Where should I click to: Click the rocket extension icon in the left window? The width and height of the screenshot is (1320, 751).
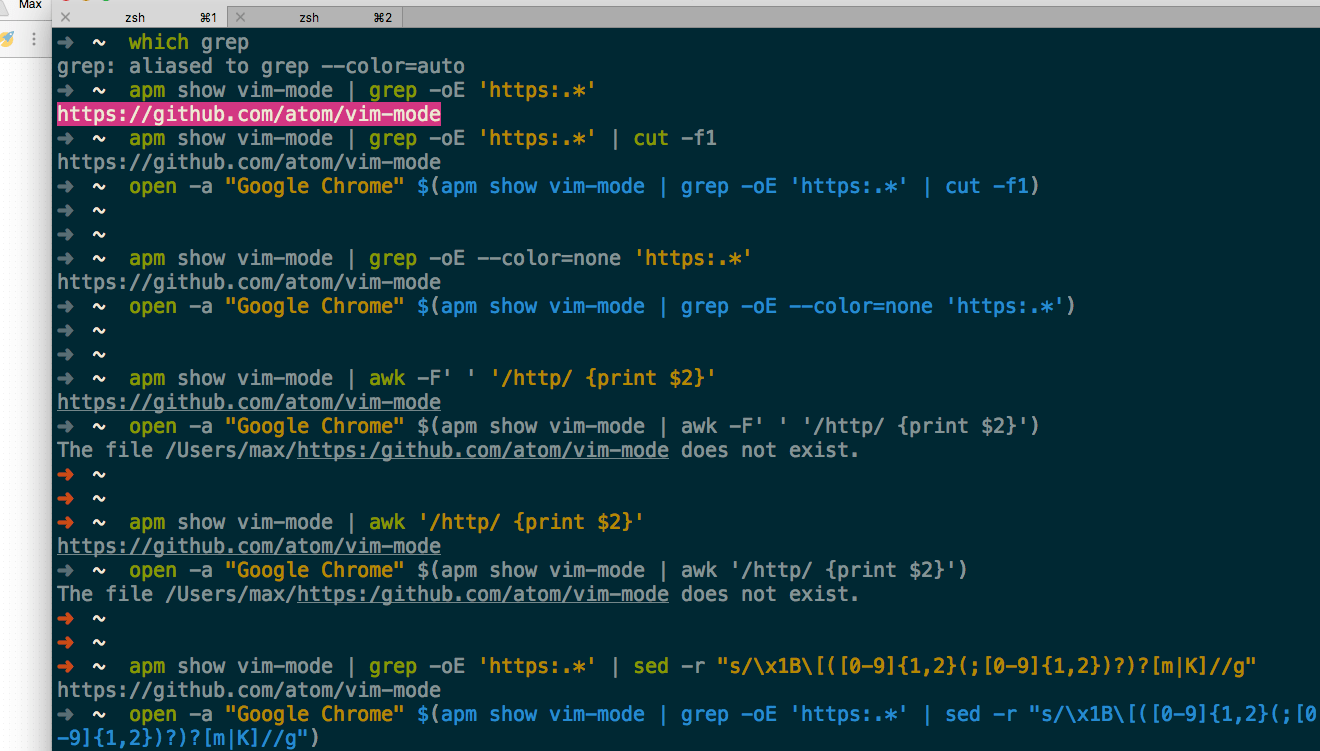coord(6,39)
